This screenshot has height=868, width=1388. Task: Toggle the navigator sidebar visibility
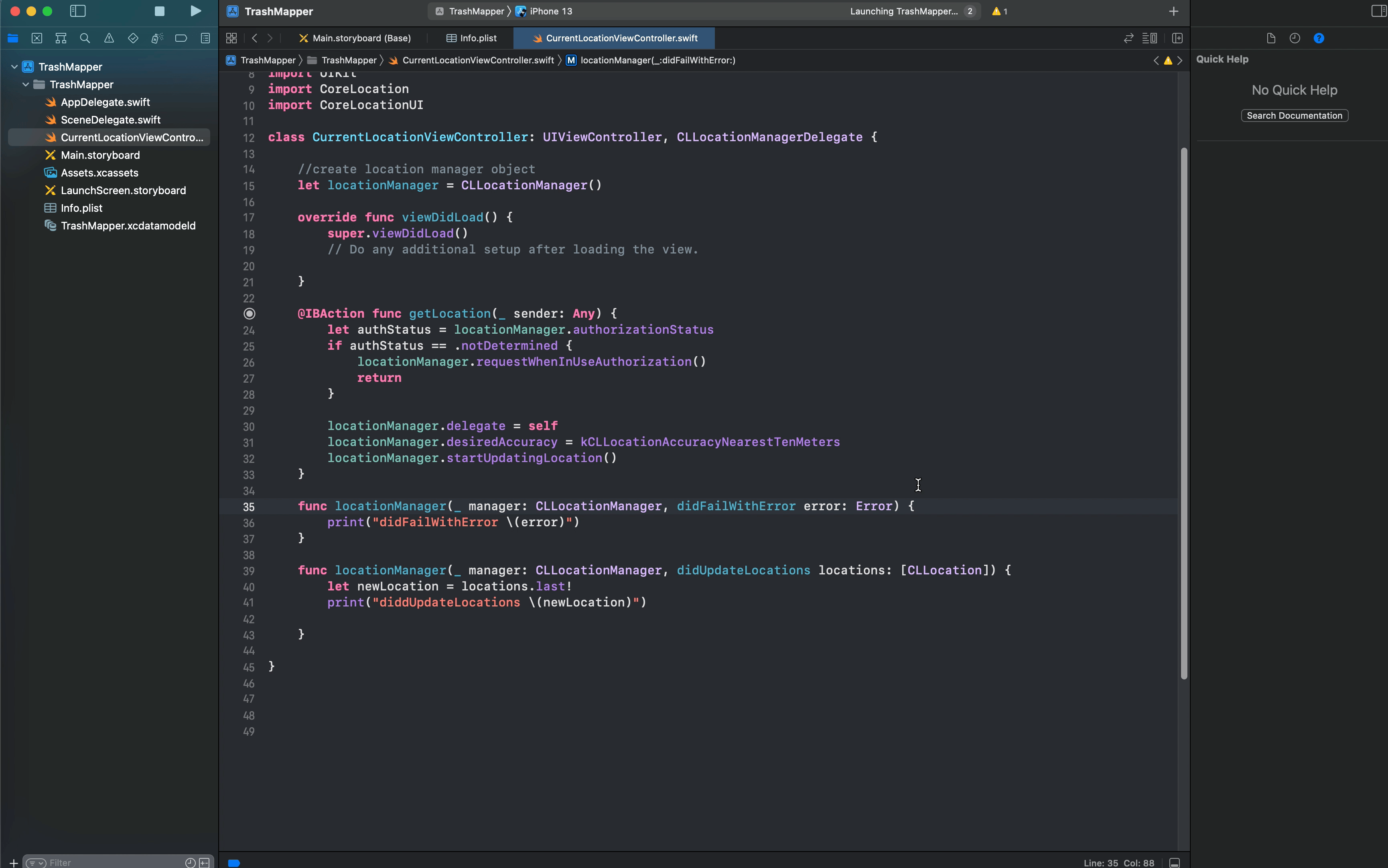pyautogui.click(x=77, y=11)
